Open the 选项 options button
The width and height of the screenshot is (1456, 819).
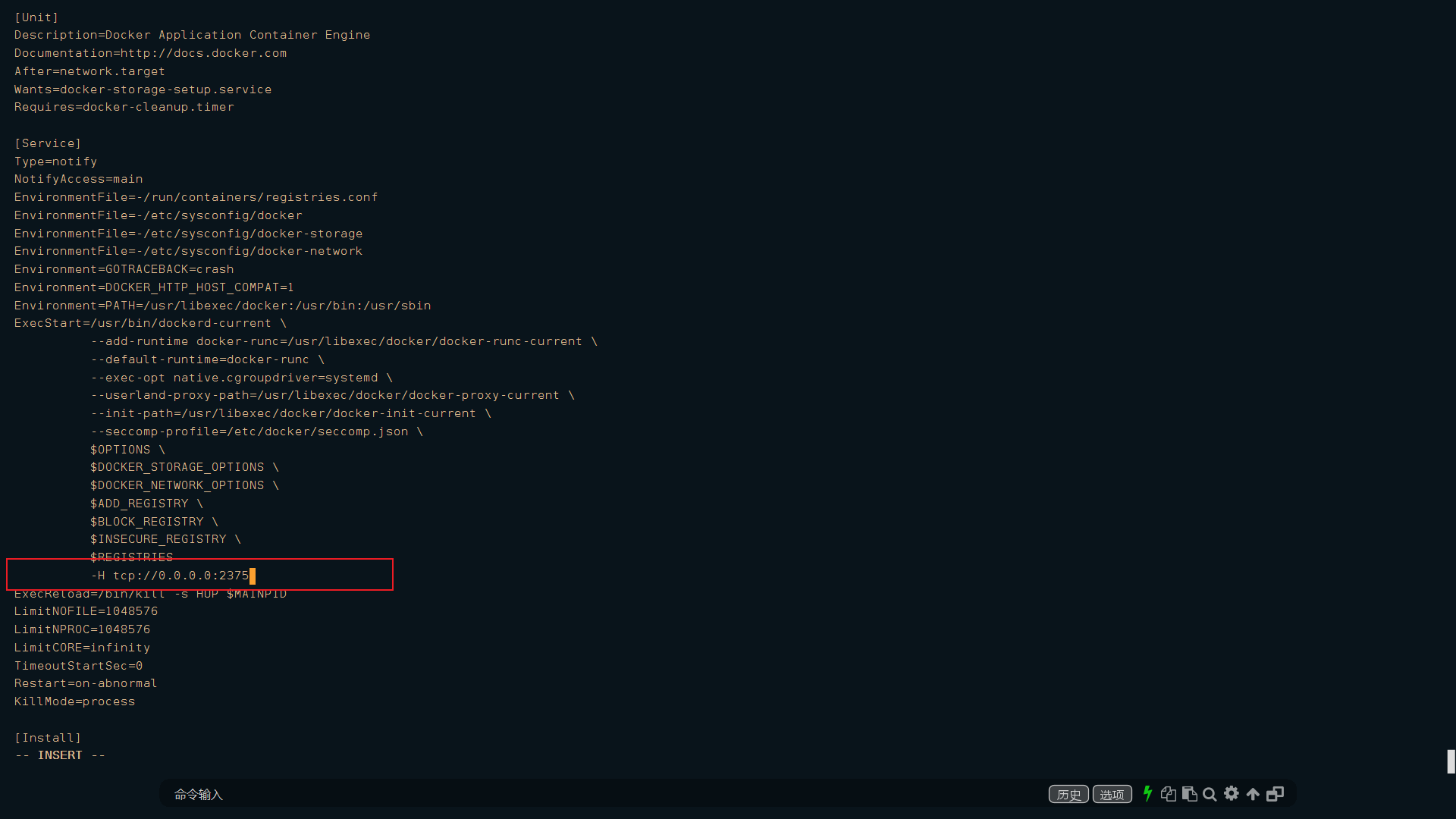[x=1112, y=794]
